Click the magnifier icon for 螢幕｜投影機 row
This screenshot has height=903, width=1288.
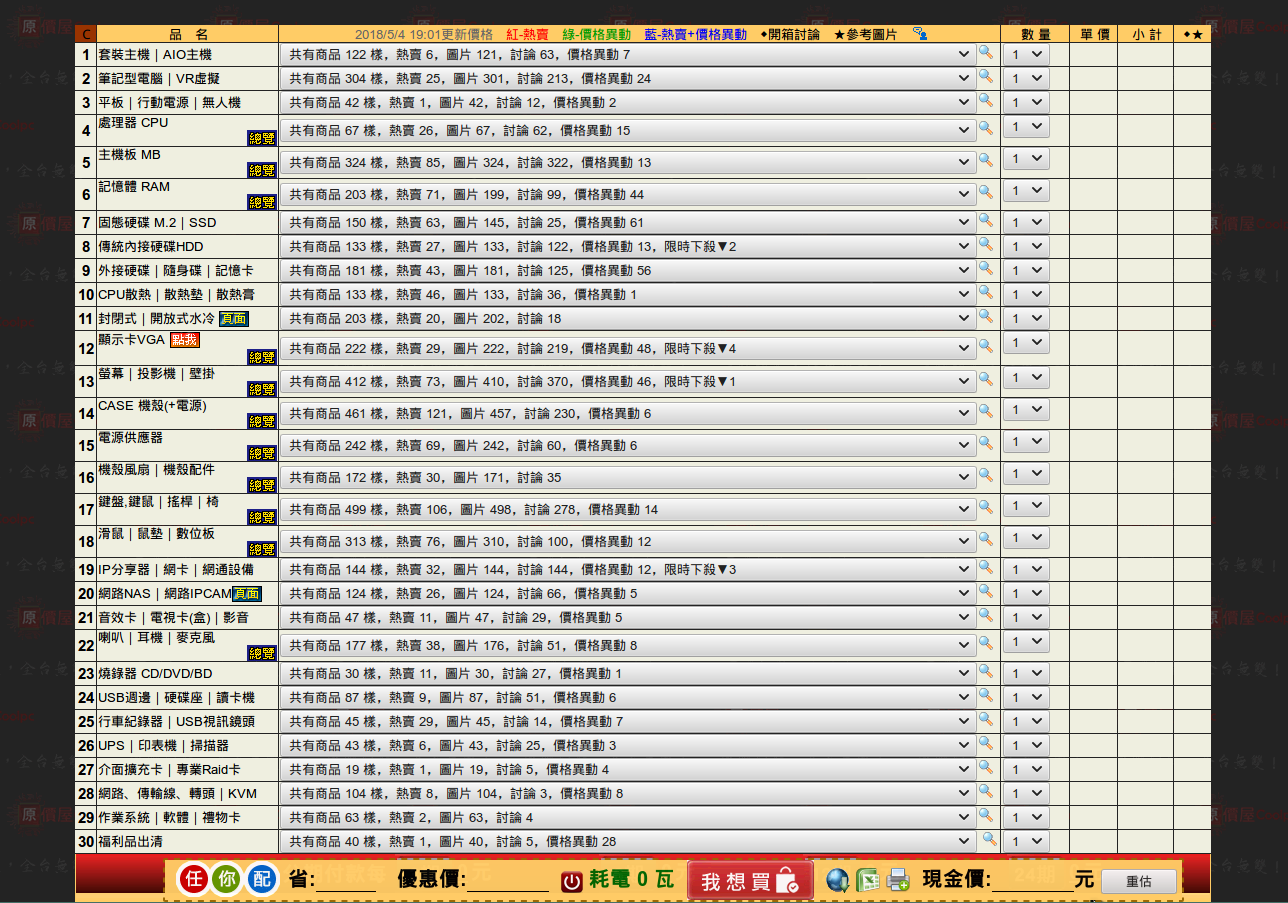point(985,379)
